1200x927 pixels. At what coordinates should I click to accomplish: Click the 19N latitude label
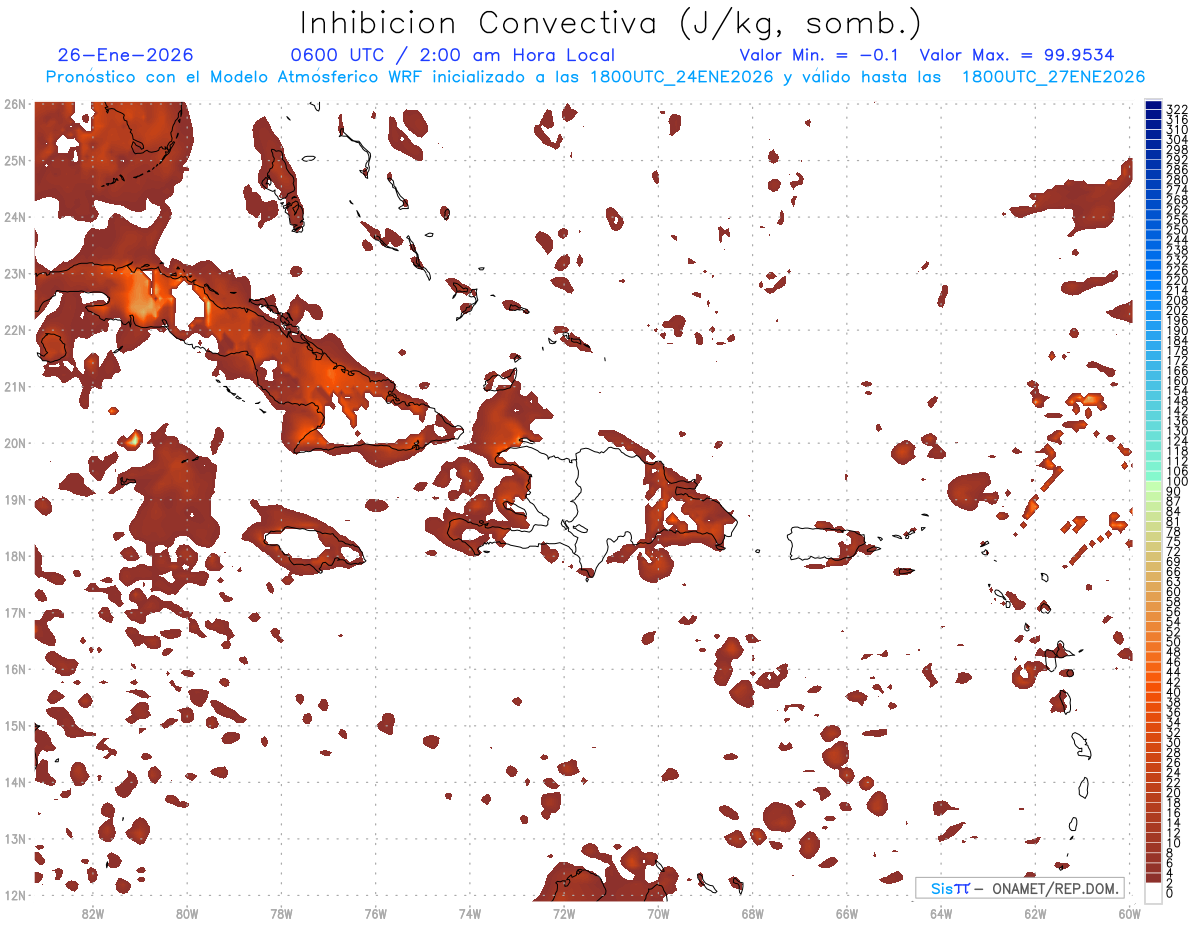[15, 499]
